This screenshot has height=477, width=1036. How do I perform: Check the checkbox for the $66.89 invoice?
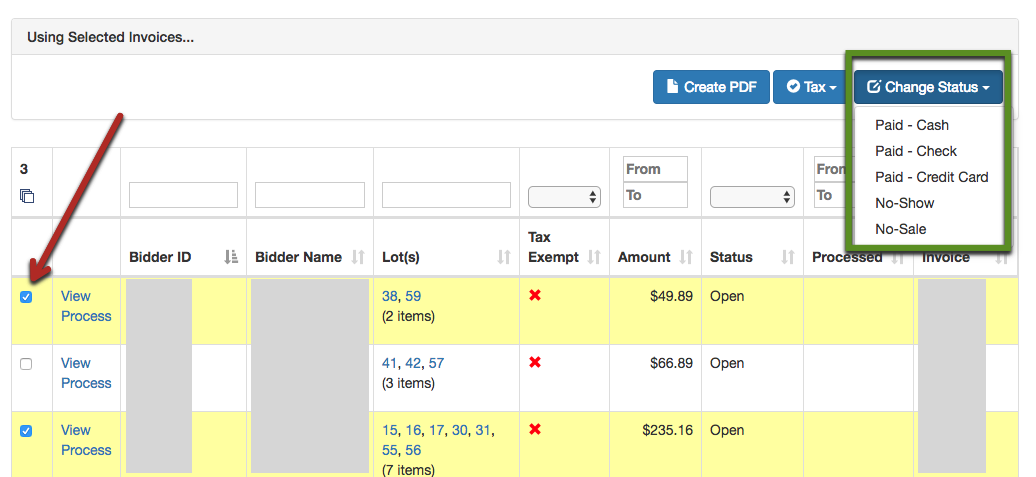(x=26, y=364)
